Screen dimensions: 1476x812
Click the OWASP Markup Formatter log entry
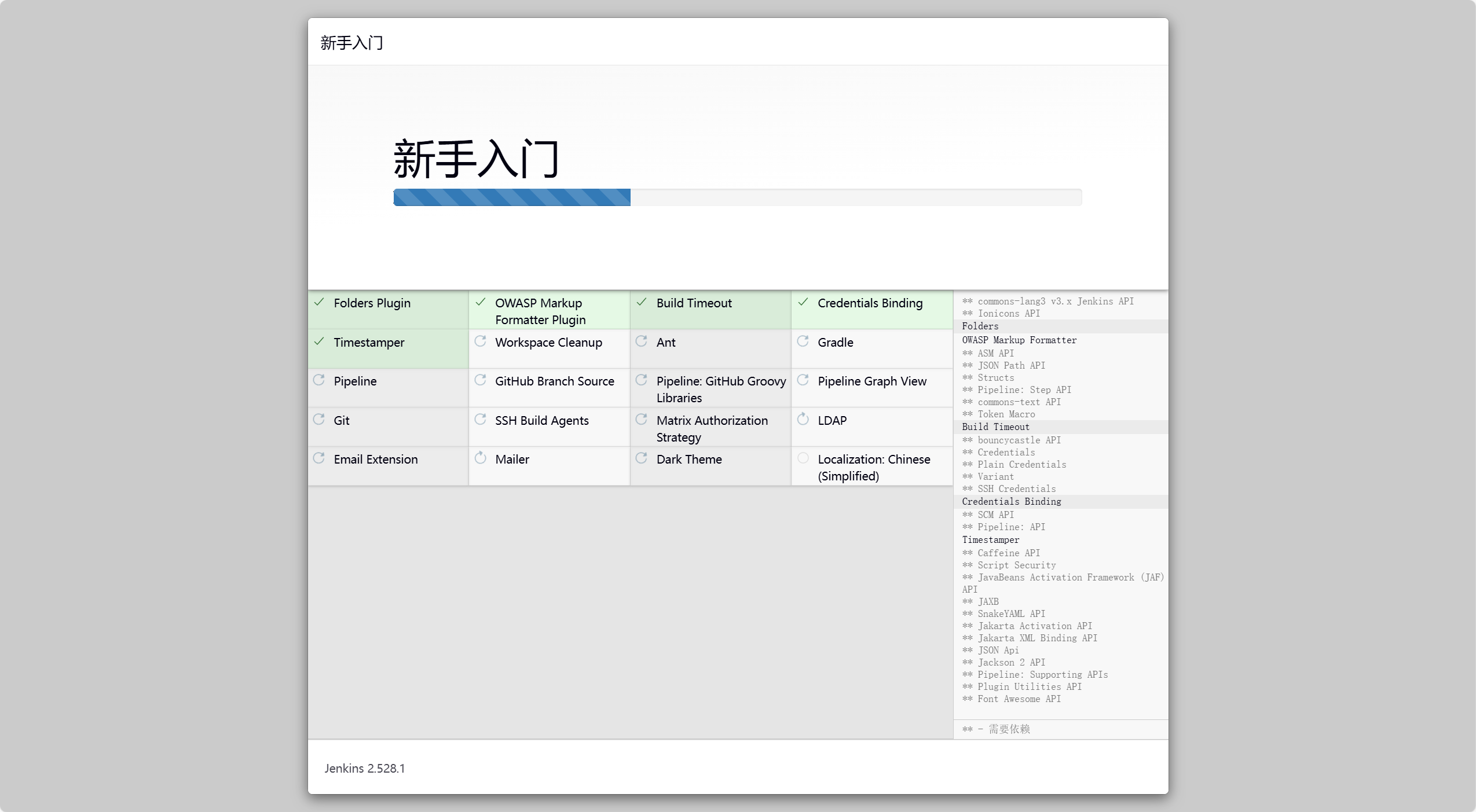[x=1019, y=340]
